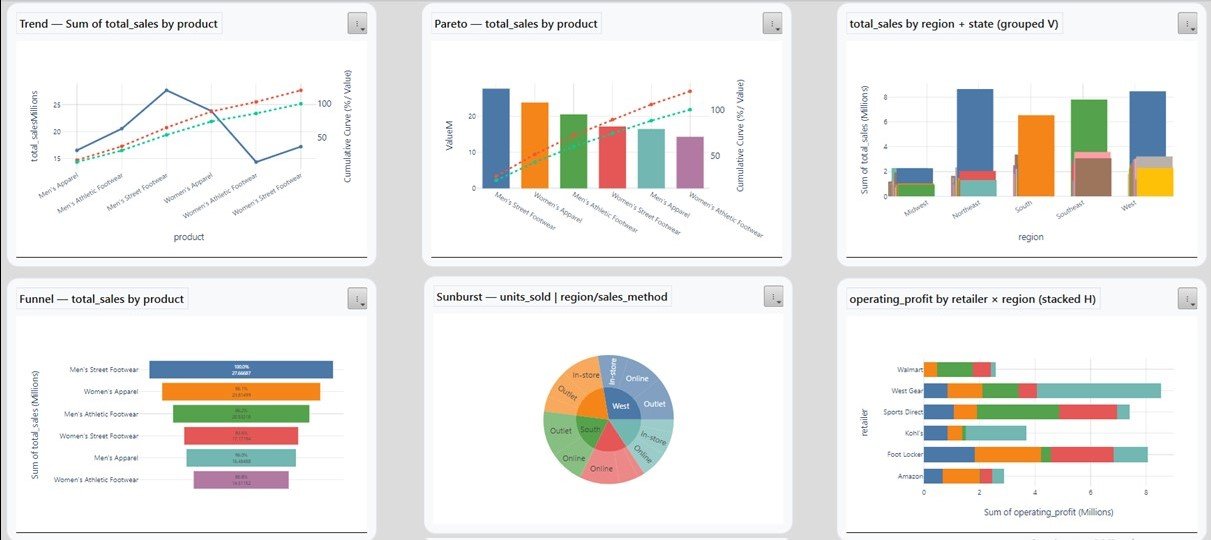
Task: Open options menu for operating_profit chart
Action: pyautogui.click(x=1187, y=299)
